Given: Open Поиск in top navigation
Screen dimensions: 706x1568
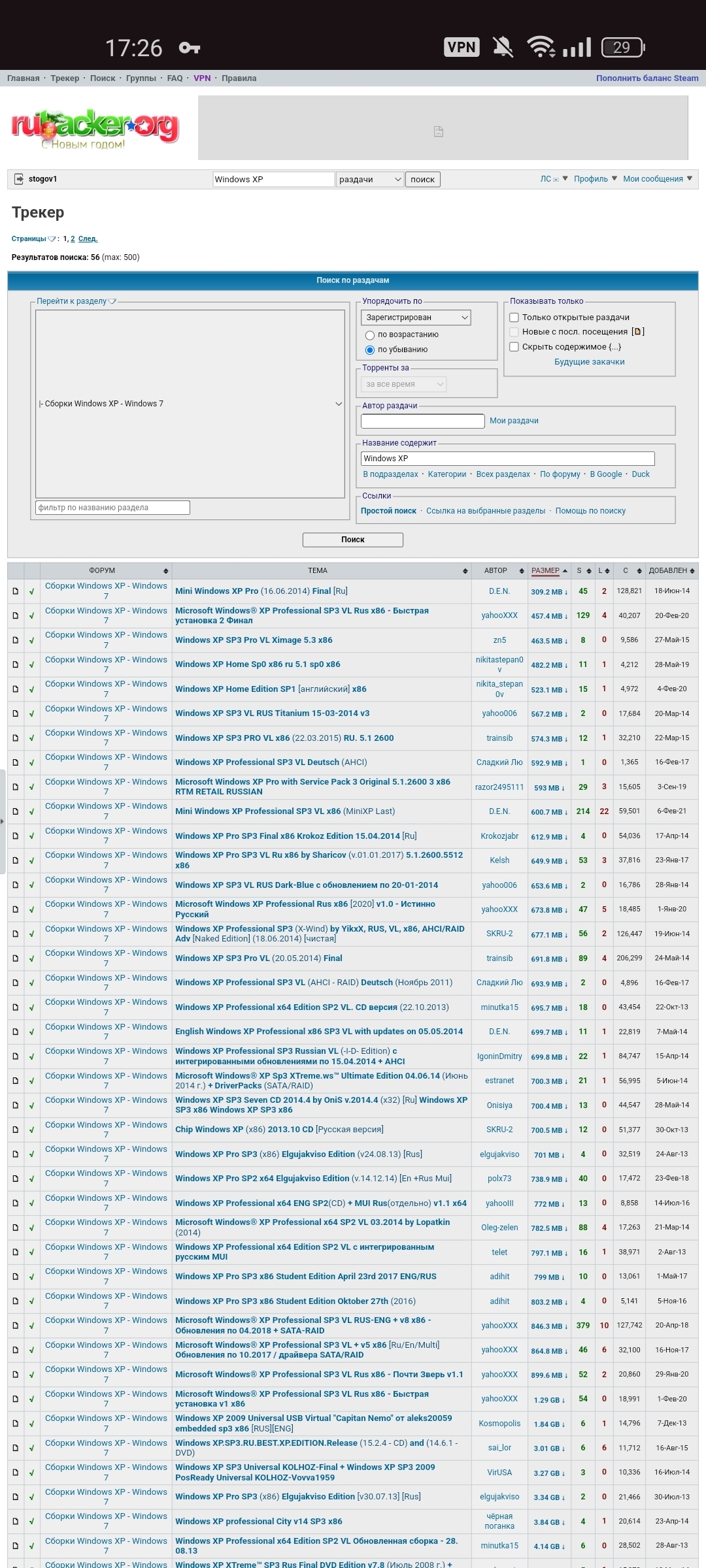Looking at the screenshot, I should pyautogui.click(x=103, y=78).
